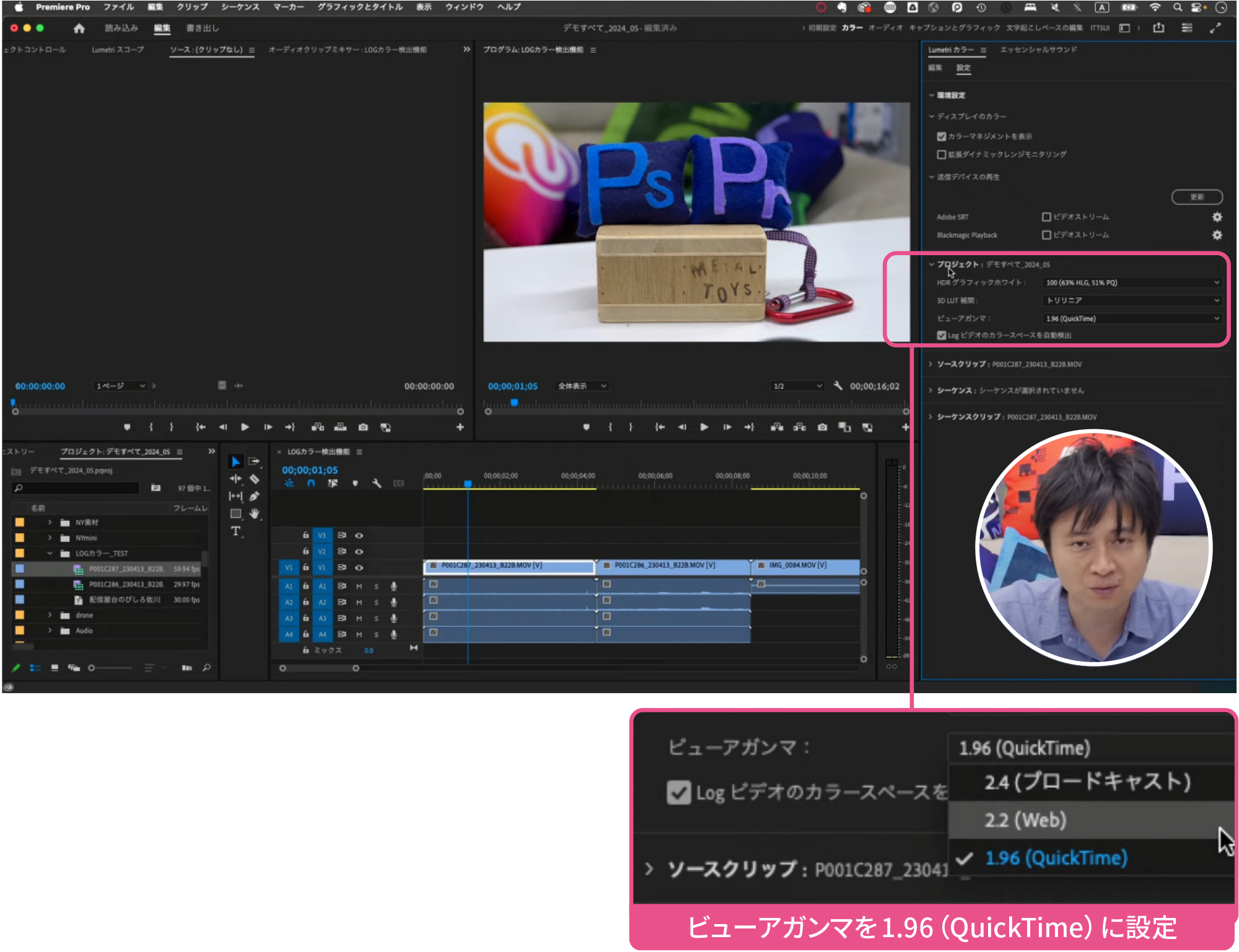Open macOS Spotlight search icon
The image size is (1239, 952).
click(1177, 7)
